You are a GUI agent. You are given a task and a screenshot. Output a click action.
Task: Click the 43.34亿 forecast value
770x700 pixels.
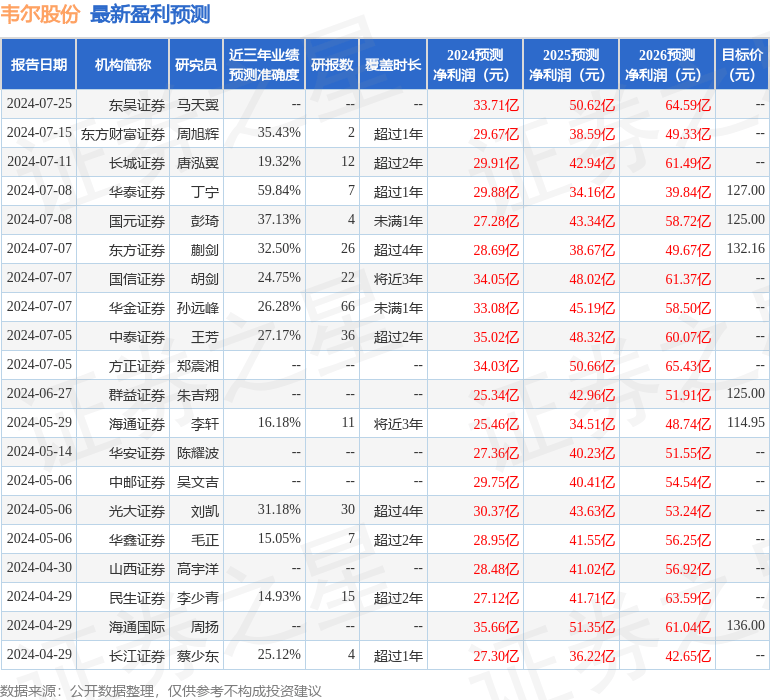(x=592, y=221)
